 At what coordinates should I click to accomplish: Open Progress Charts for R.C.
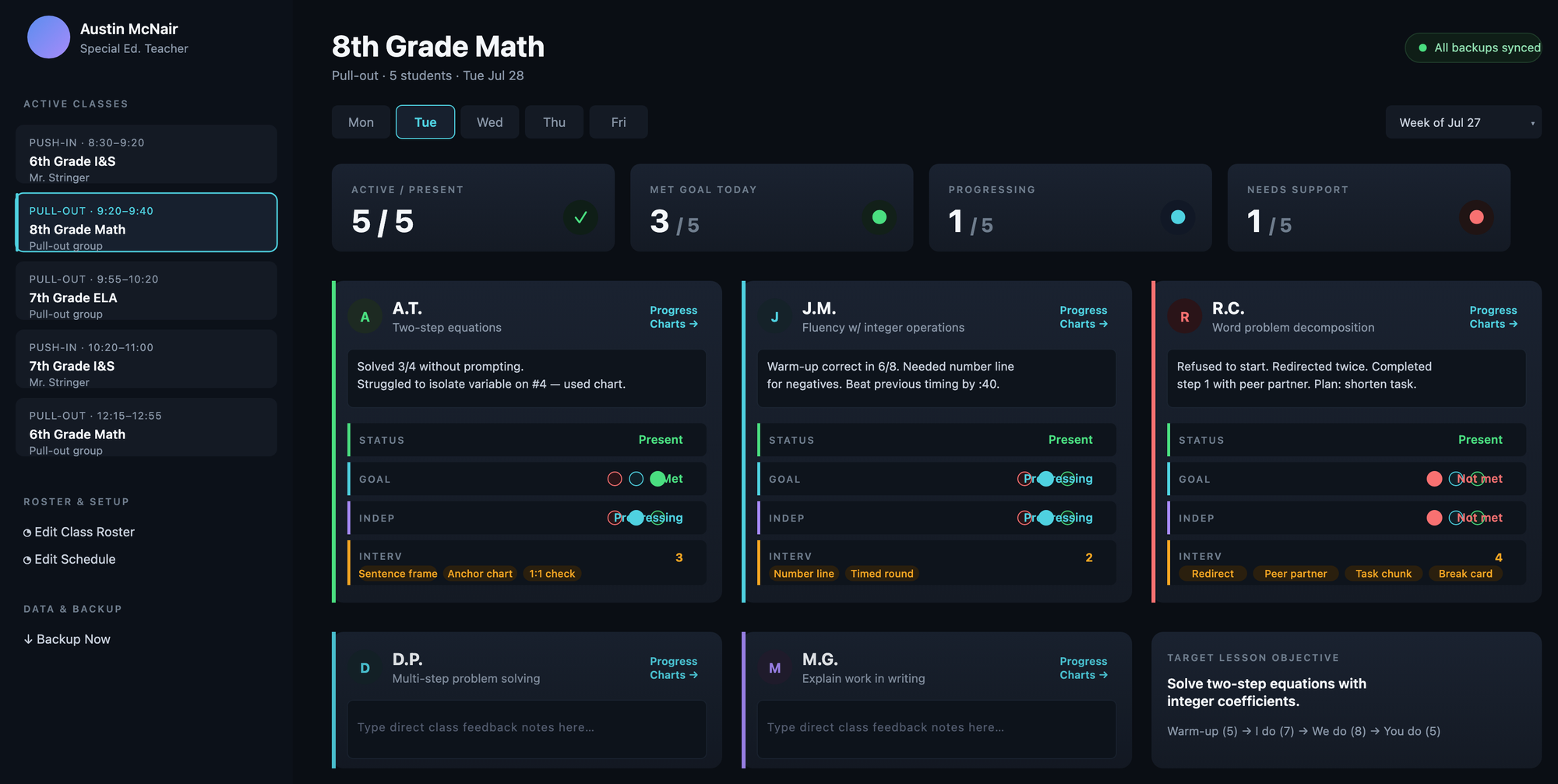click(1493, 317)
